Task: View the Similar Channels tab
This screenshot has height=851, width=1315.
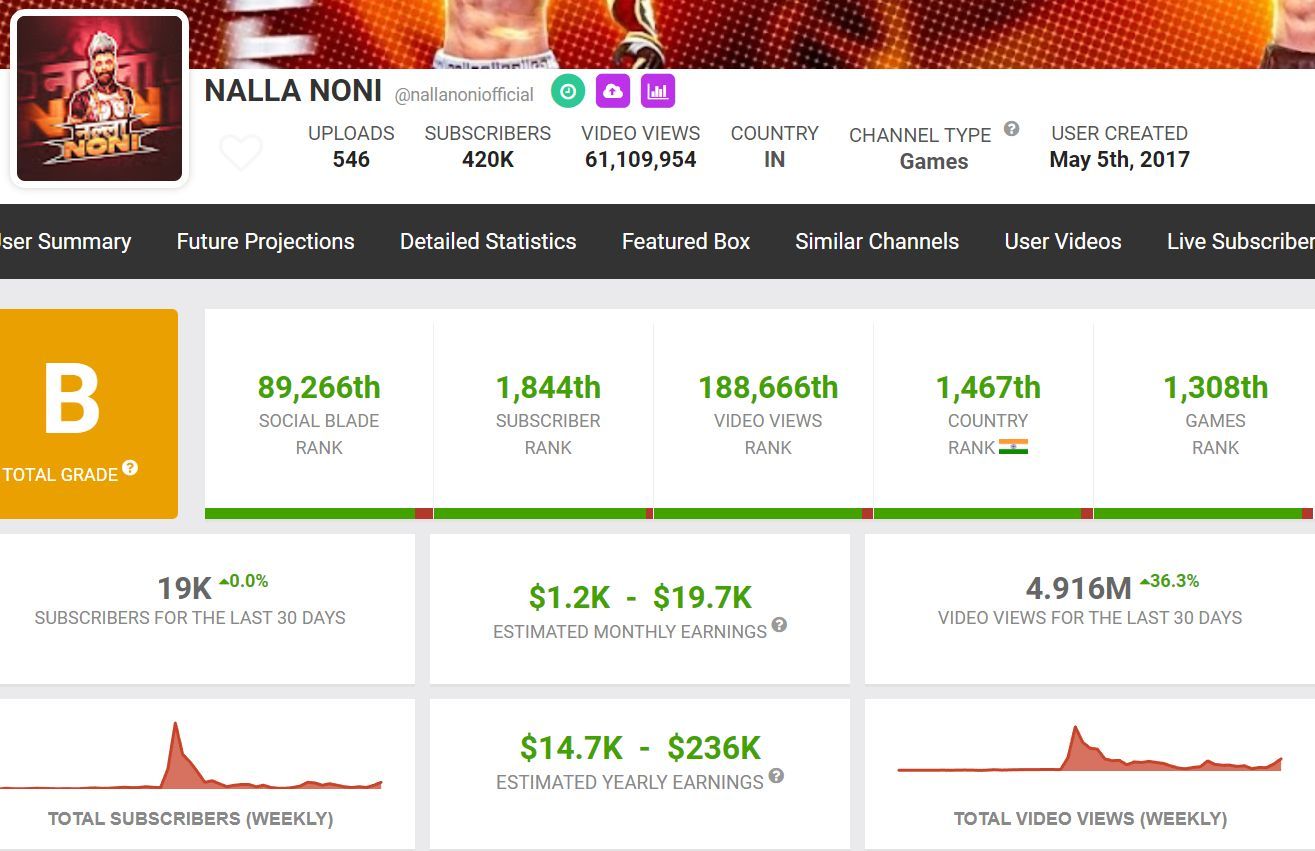Action: 877,241
